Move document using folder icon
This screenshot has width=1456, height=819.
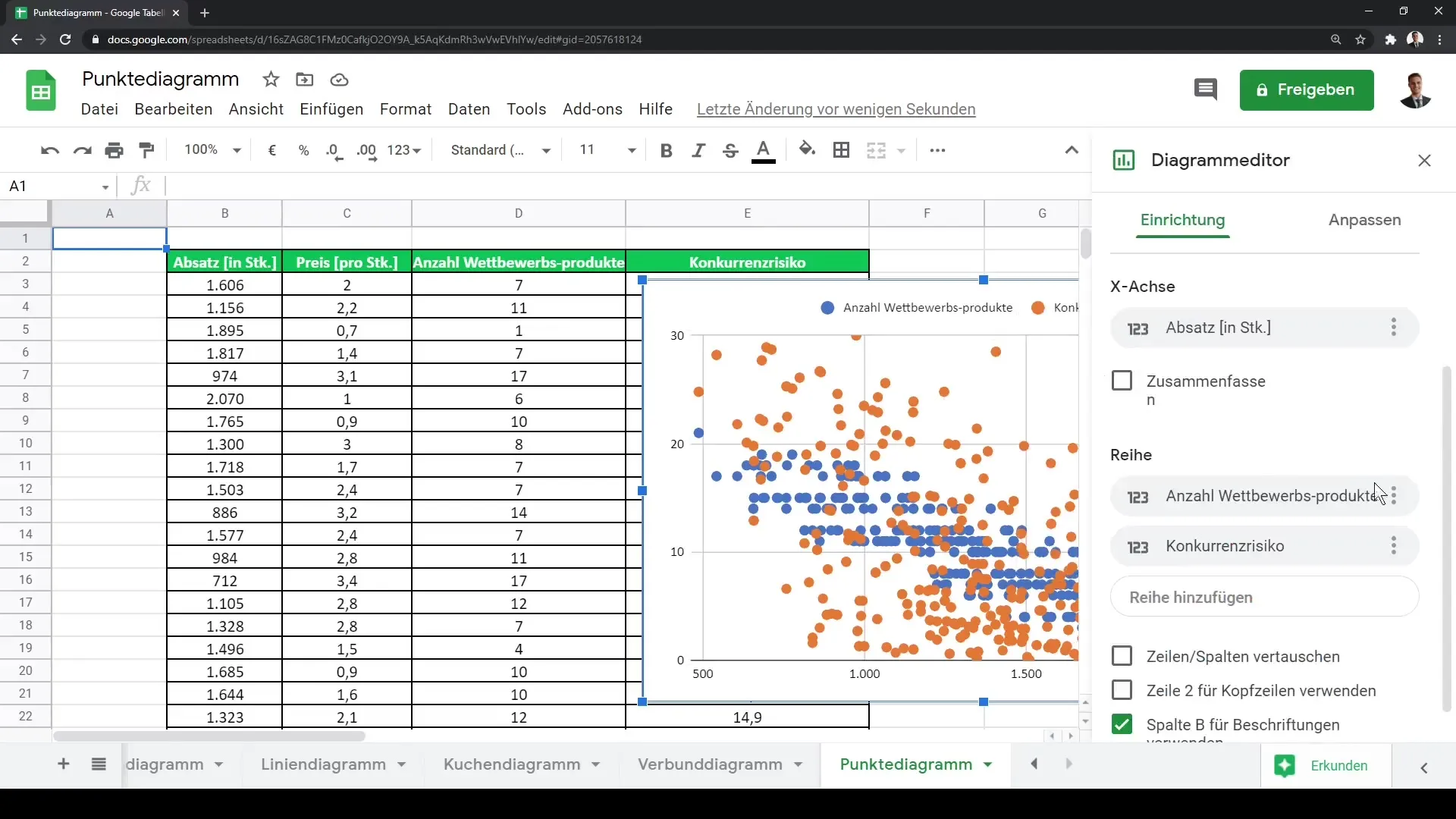[x=305, y=80]
